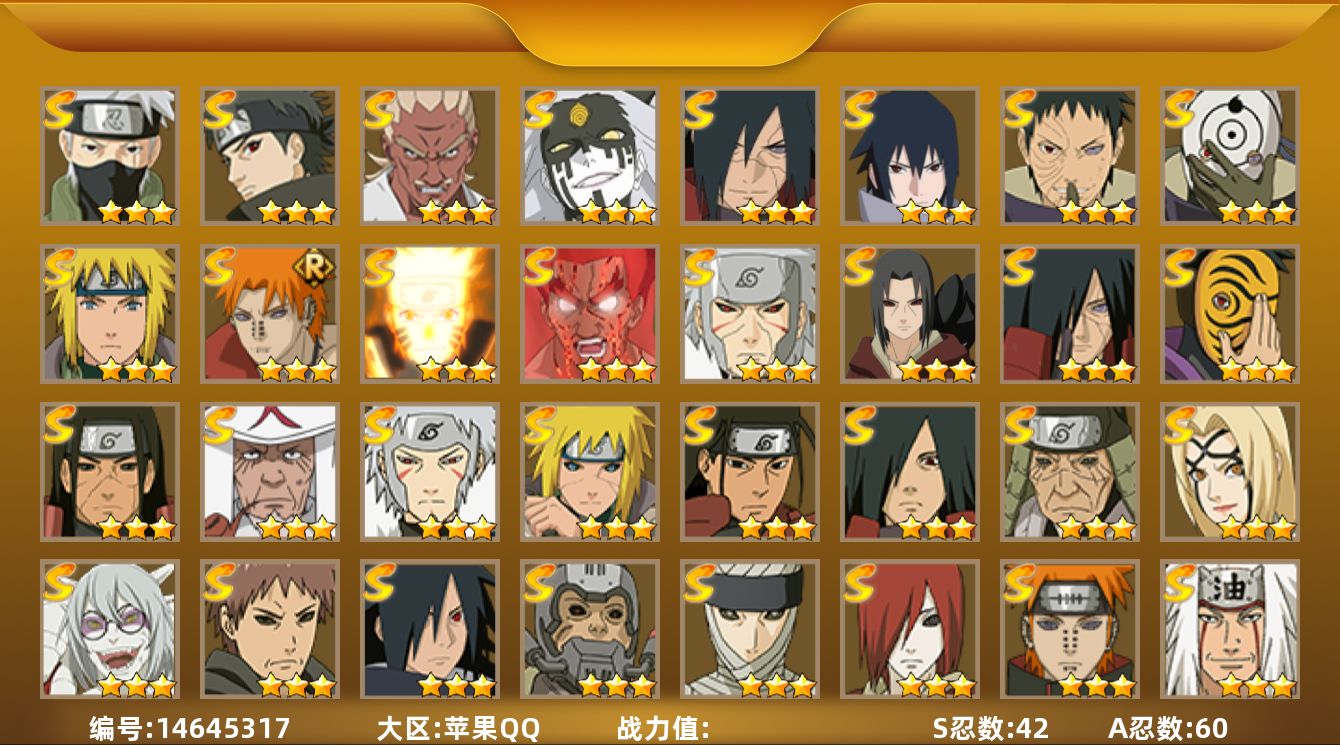This screenshot has height=745, width=1340.
Task: Click the S忍数:42 count text
Action: (x=991, y=728)
